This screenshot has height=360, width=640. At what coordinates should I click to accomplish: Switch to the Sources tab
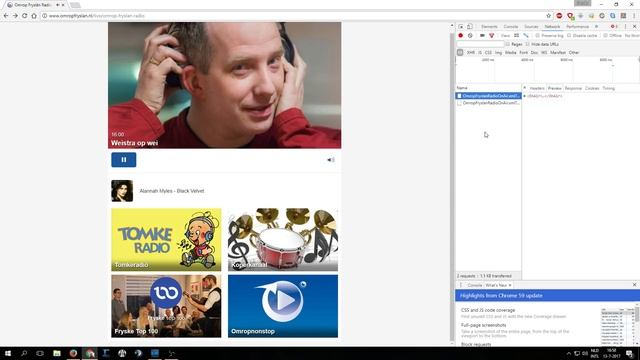(531, 27)
